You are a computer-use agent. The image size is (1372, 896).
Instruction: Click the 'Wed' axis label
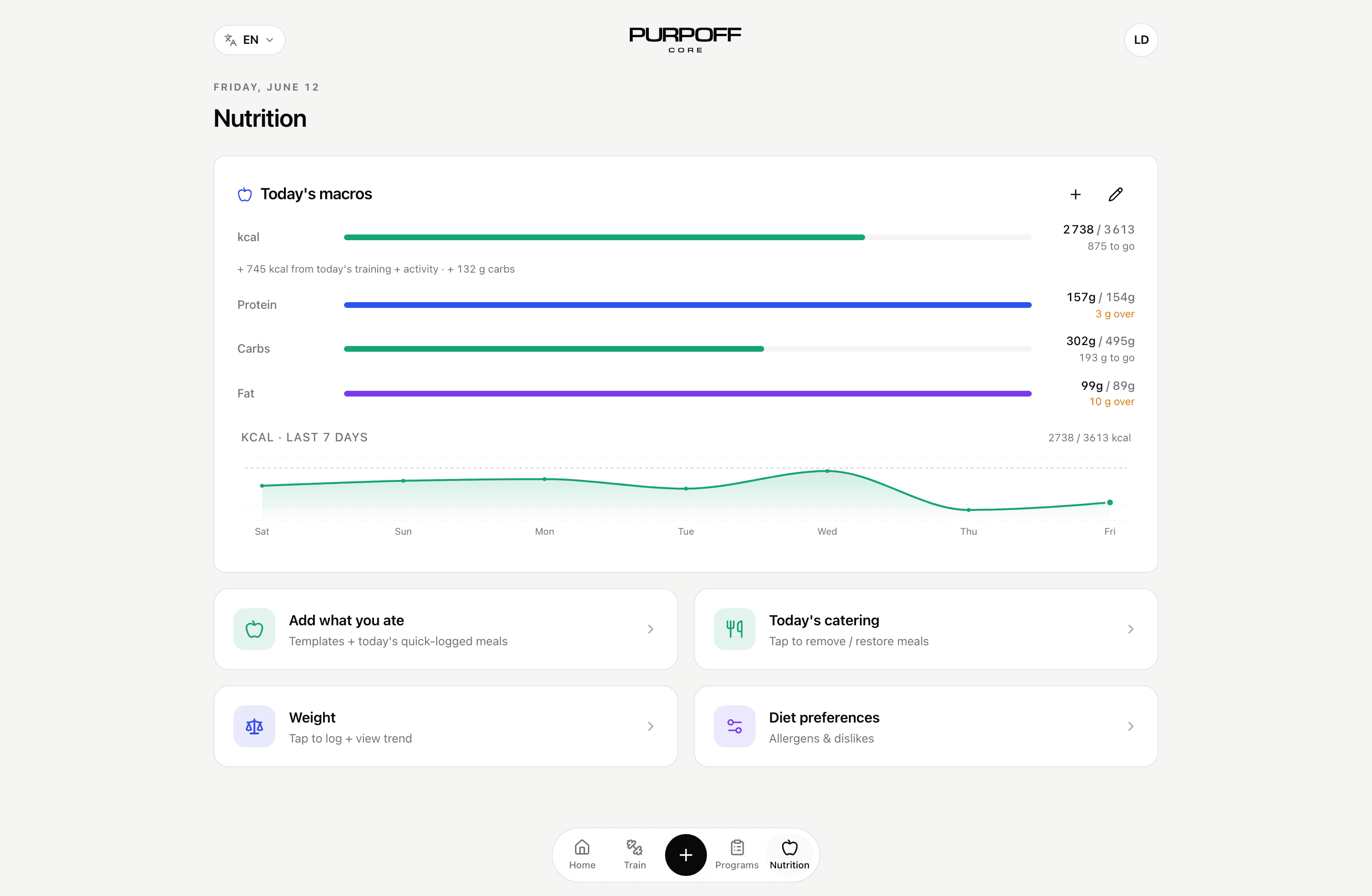(x=827, y=531)
